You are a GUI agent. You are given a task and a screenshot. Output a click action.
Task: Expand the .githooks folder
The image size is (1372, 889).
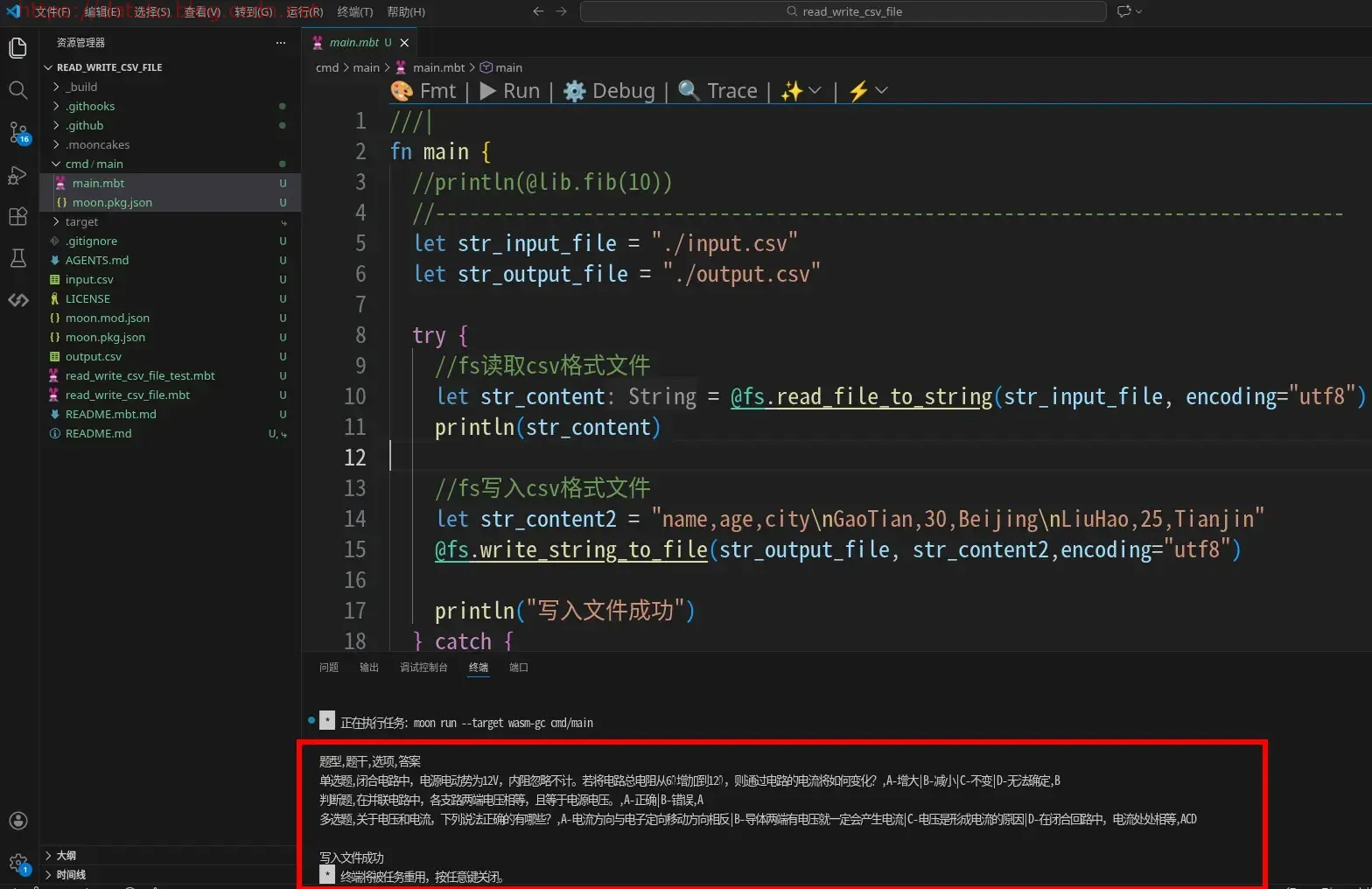[x=90, y=106]
